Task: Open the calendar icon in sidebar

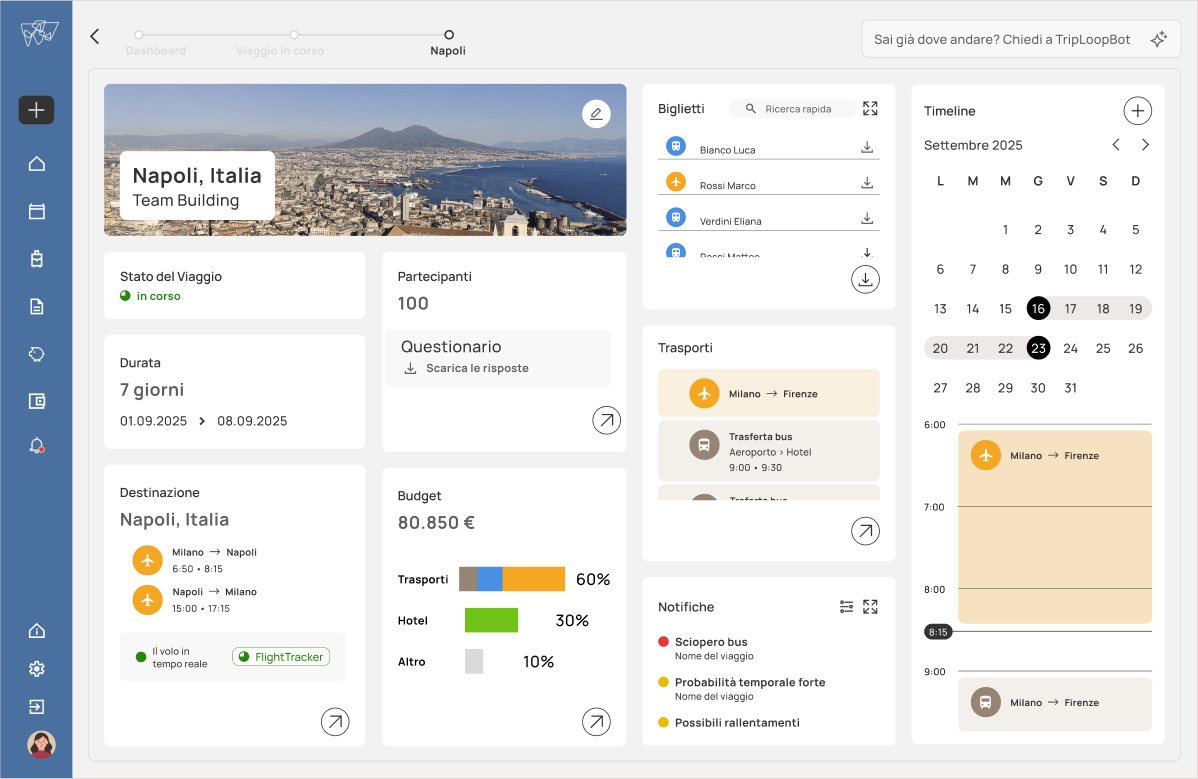Action: [x=37, y=212]
